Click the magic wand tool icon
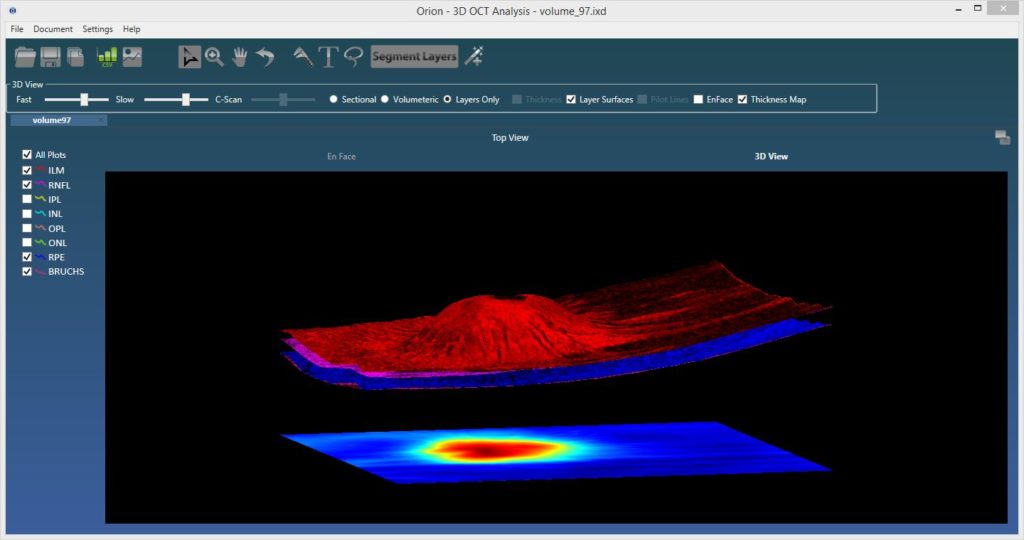Viewport: 1024px width, 540px height. pos(474,56)
